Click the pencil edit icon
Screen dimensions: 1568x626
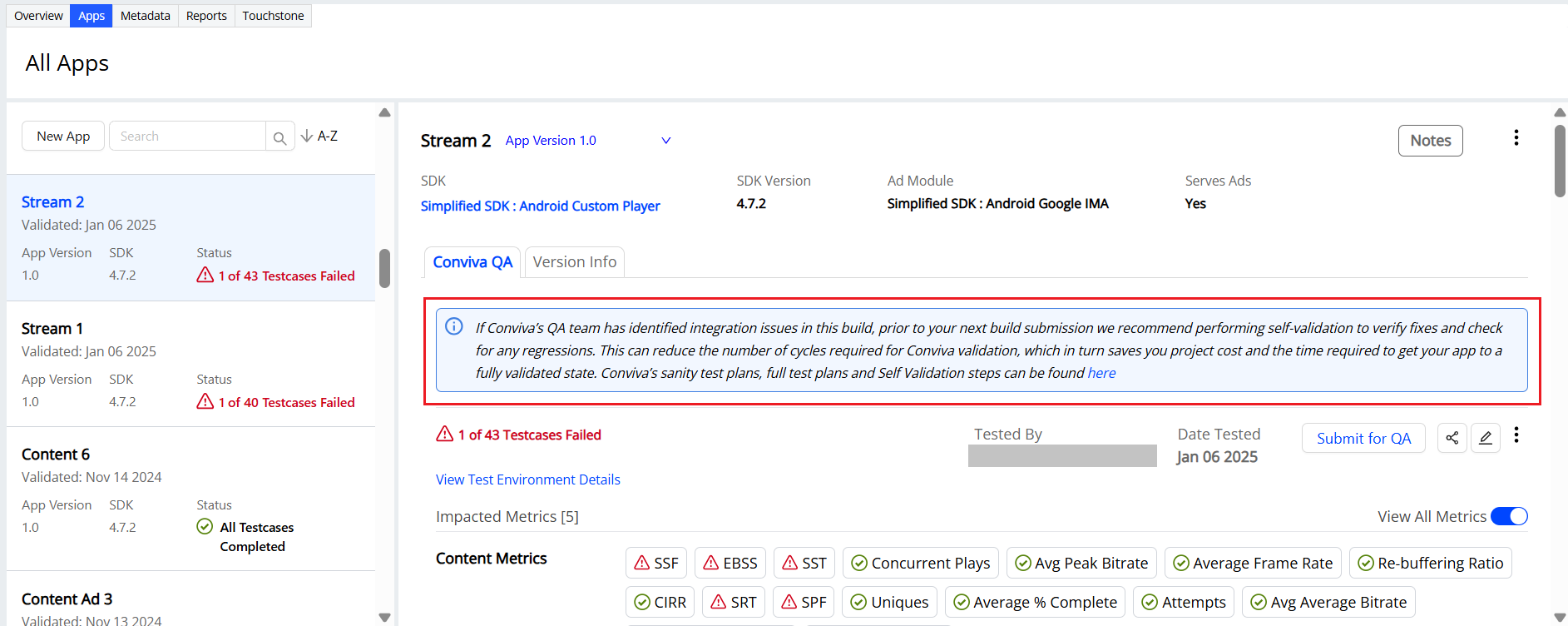click(x=1485, y=438)
